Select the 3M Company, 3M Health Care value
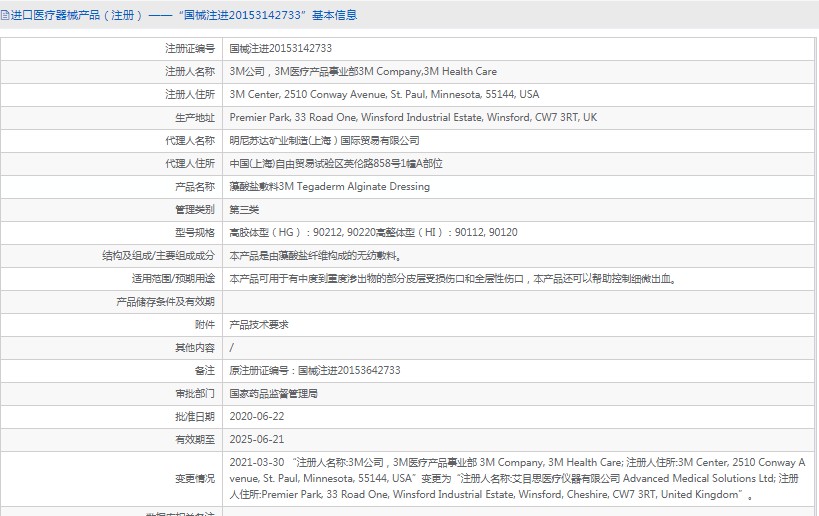Image resolution: width=819 pixels, height=516 pixels. coord(363,72)
